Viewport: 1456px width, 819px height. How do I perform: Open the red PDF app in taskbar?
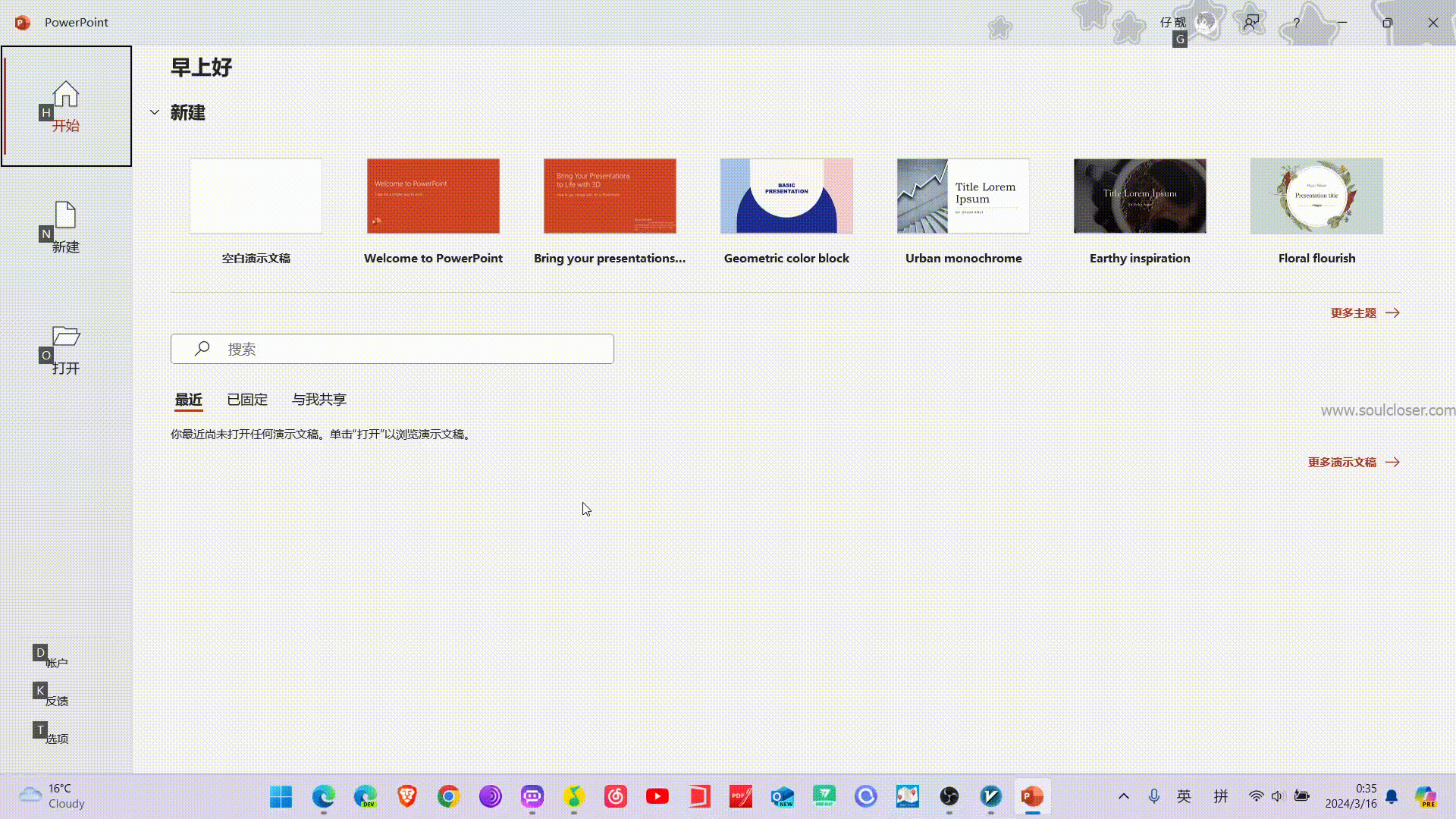[x=741, y=796]
